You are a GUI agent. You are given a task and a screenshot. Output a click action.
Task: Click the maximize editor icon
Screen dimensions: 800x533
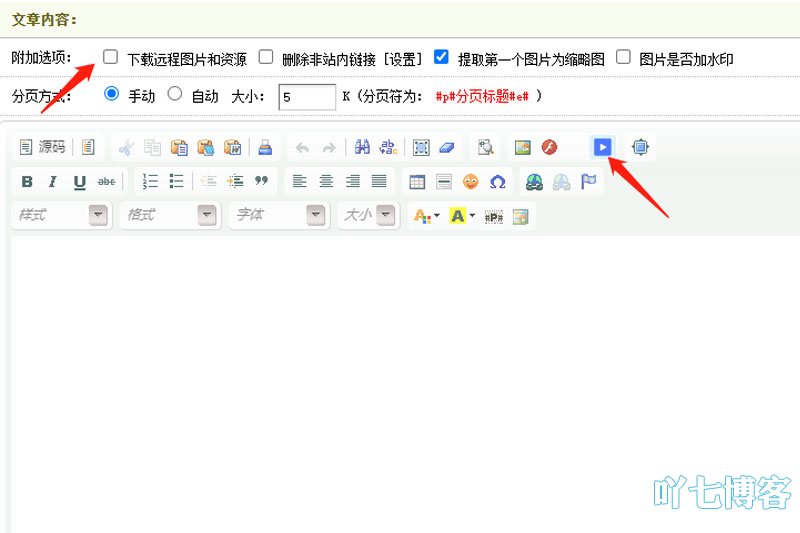(640, 147)
